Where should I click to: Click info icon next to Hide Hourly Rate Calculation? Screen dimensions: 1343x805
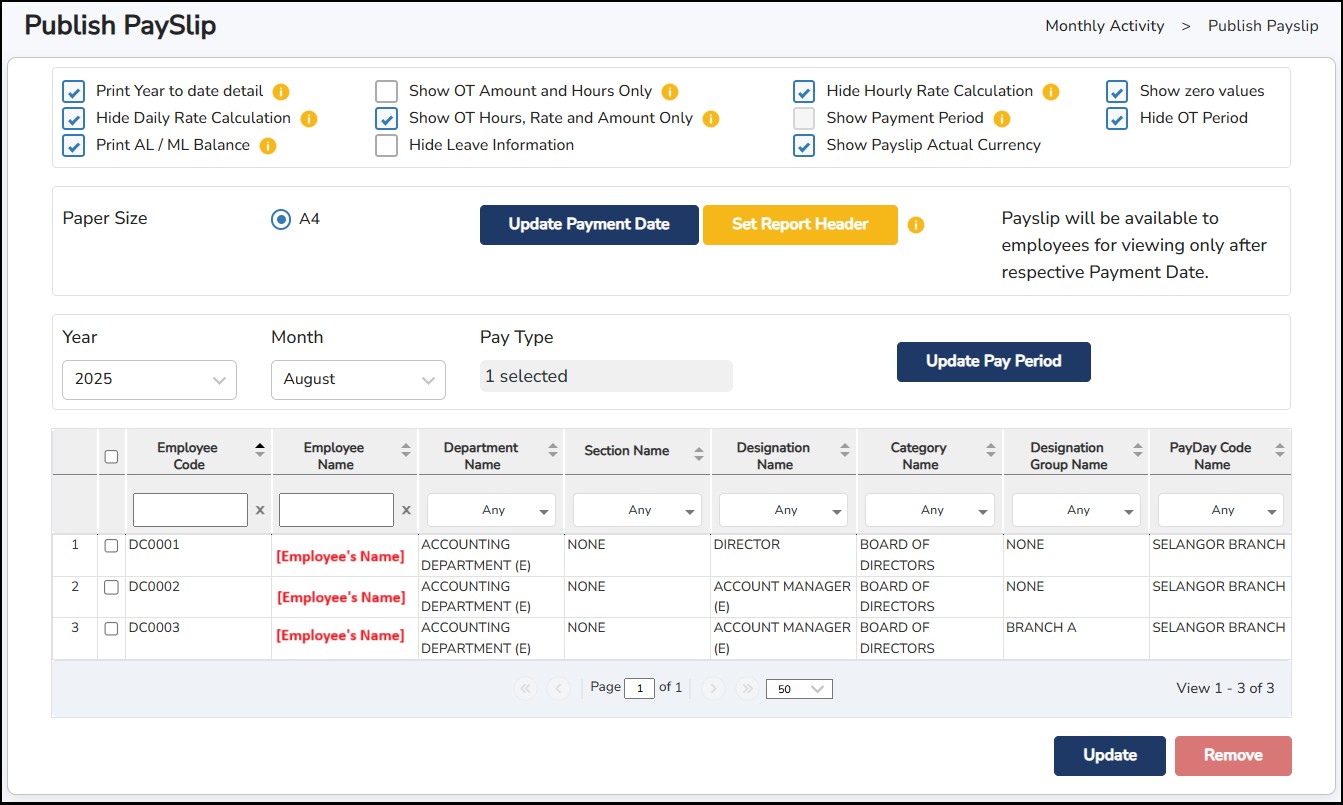click(1051, 92)
